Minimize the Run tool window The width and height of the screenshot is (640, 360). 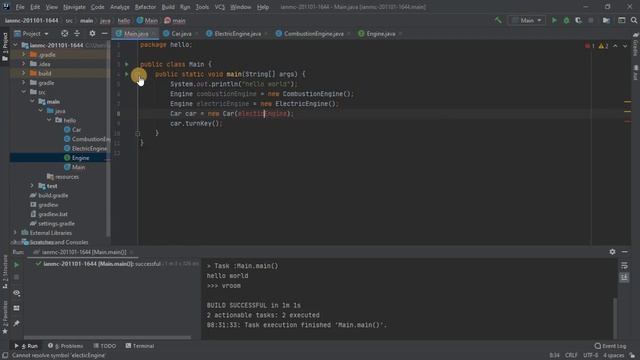624,252
